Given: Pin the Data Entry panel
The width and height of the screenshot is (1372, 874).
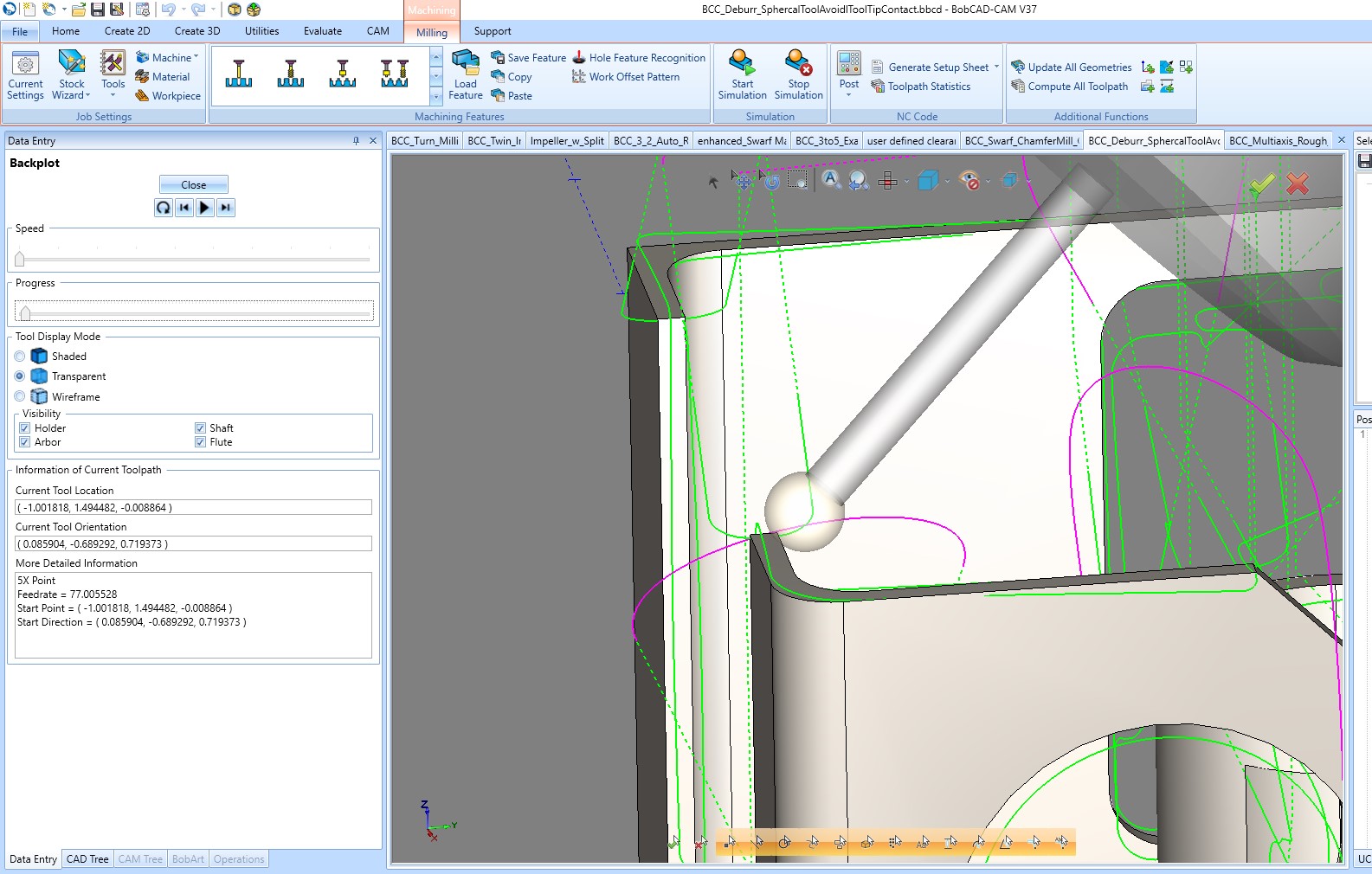Looking at the screenshot, I should point(356,140).
